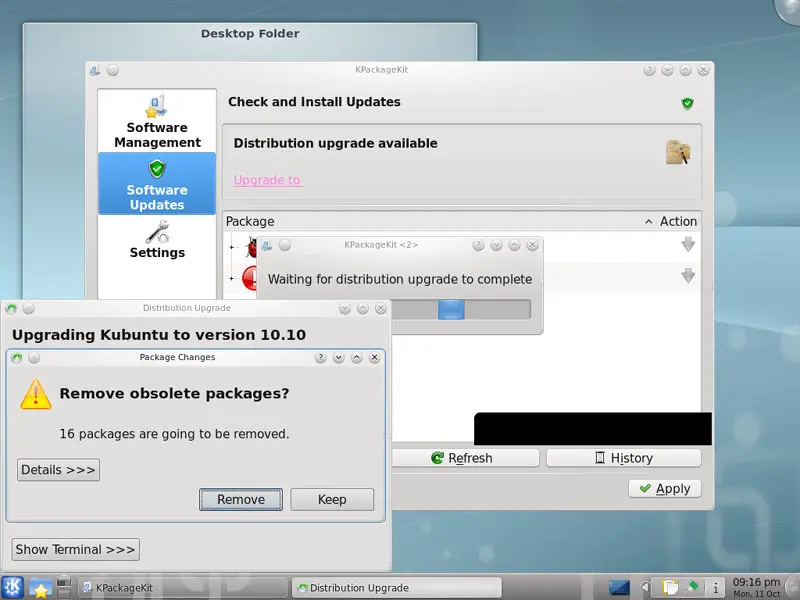Click the Action column header
800x600 pixels.
[x=678, y=221]
